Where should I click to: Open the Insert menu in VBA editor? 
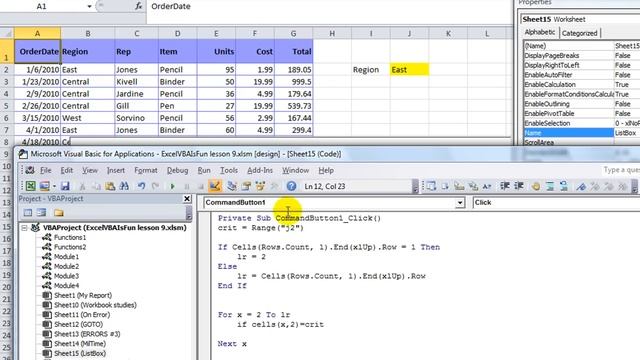point(116,170)
